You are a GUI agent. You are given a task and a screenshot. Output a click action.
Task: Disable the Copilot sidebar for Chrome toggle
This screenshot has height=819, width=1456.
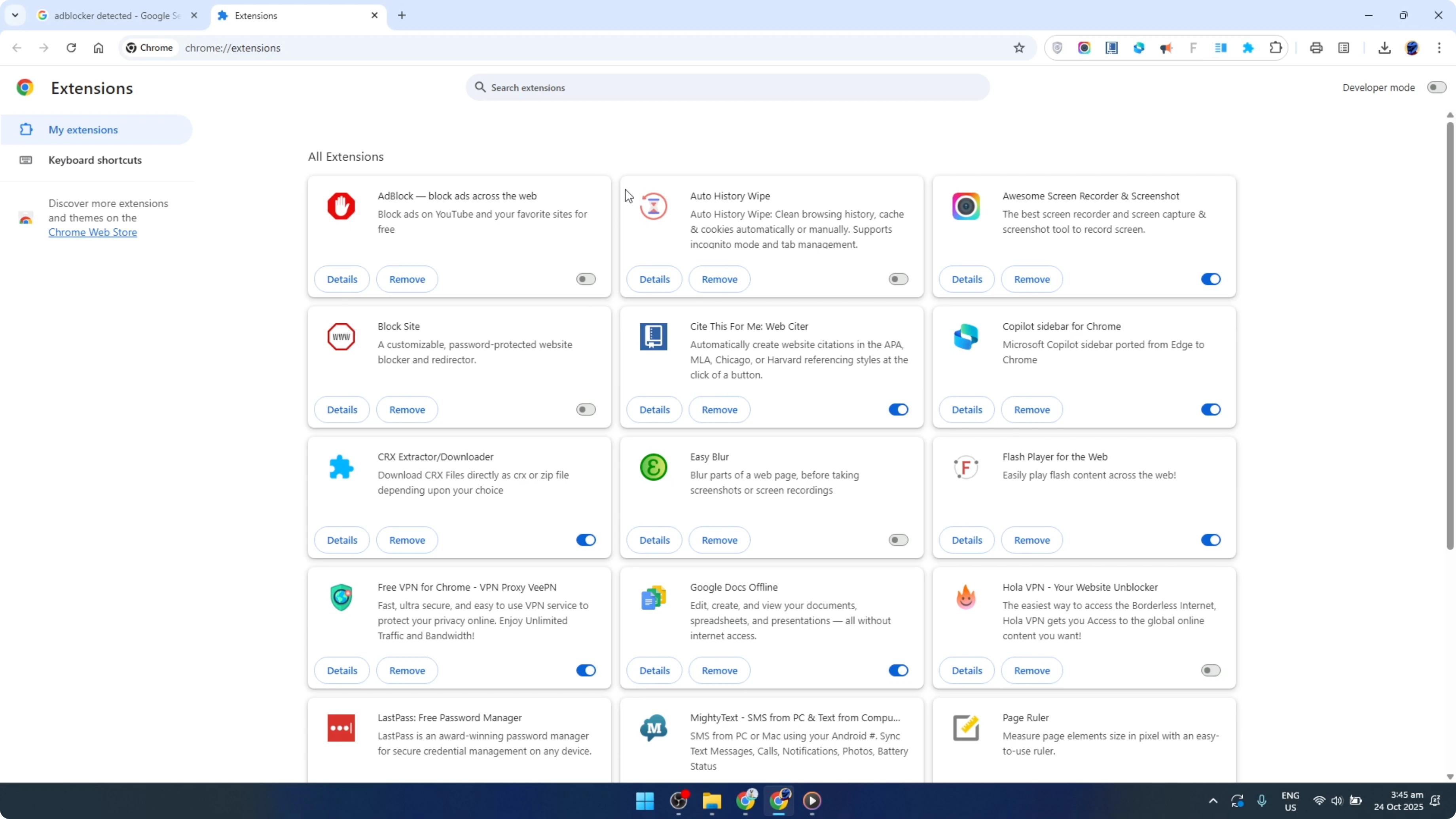1210,409
